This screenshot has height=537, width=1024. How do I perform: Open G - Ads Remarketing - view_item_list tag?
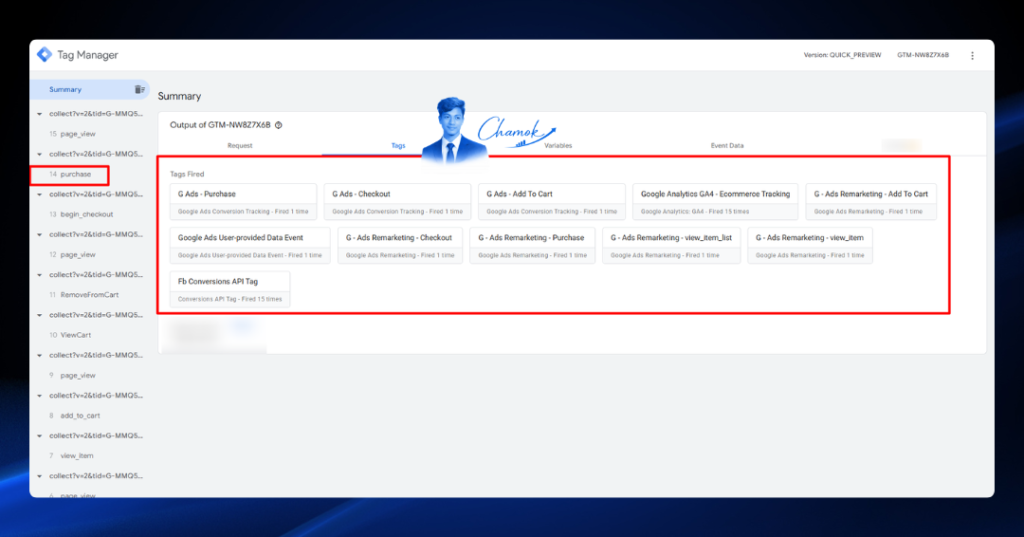pyautogui.click(x=671, y=246)
